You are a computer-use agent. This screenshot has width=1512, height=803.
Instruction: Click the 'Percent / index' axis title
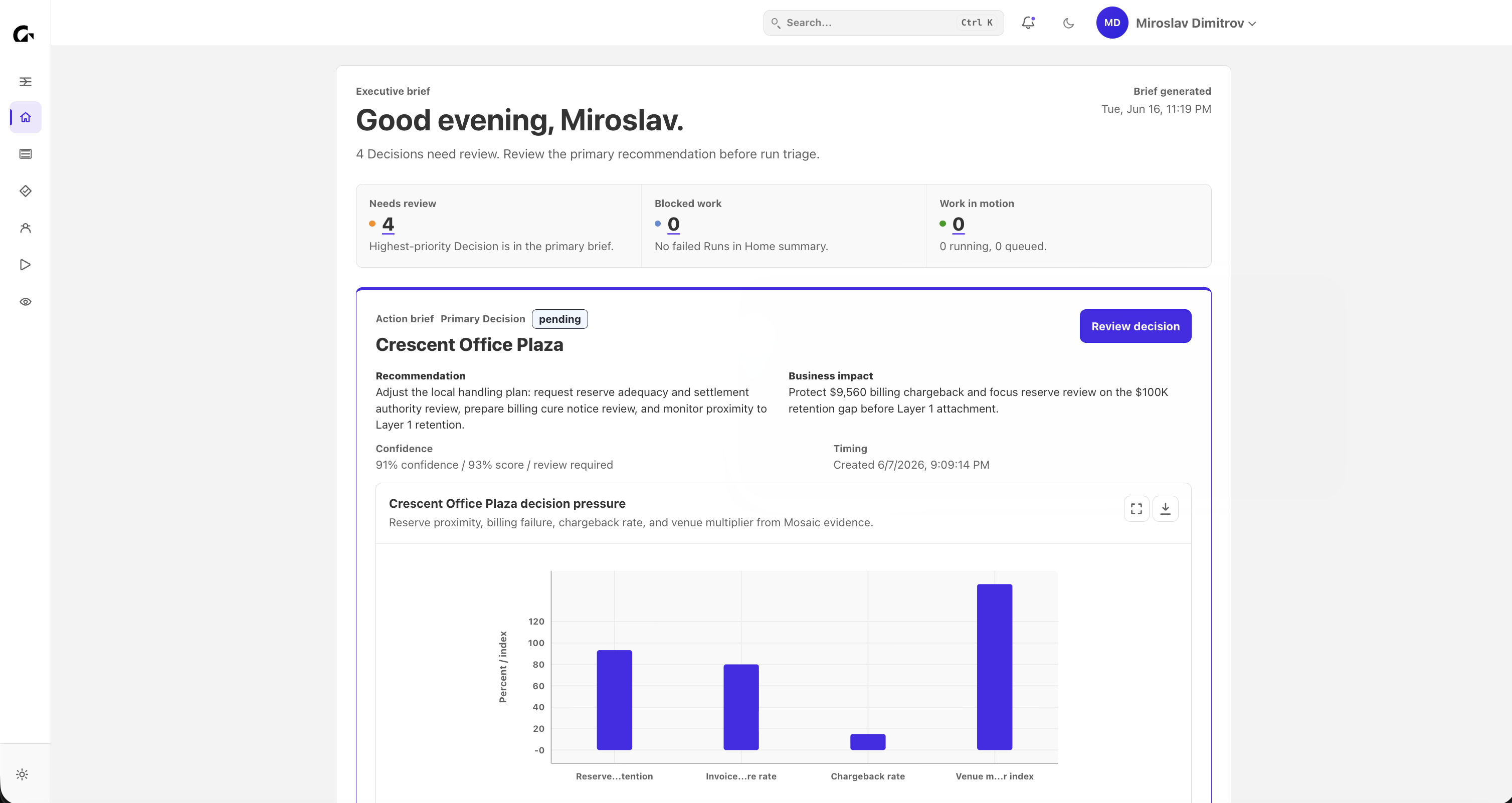click(503, 667)
